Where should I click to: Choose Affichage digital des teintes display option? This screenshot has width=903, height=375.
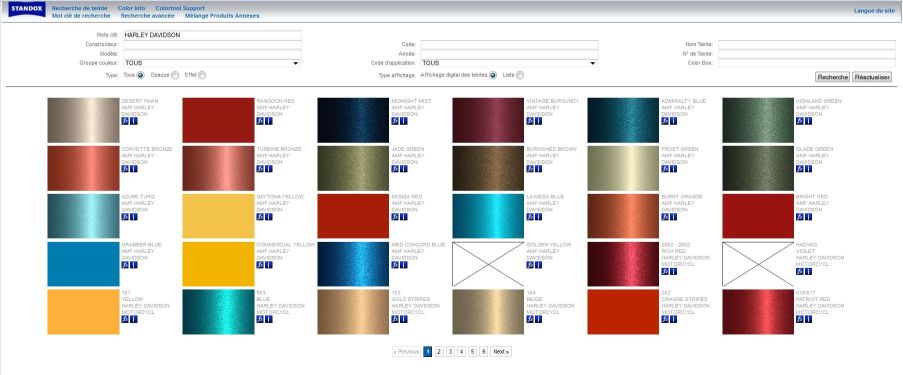492,75
